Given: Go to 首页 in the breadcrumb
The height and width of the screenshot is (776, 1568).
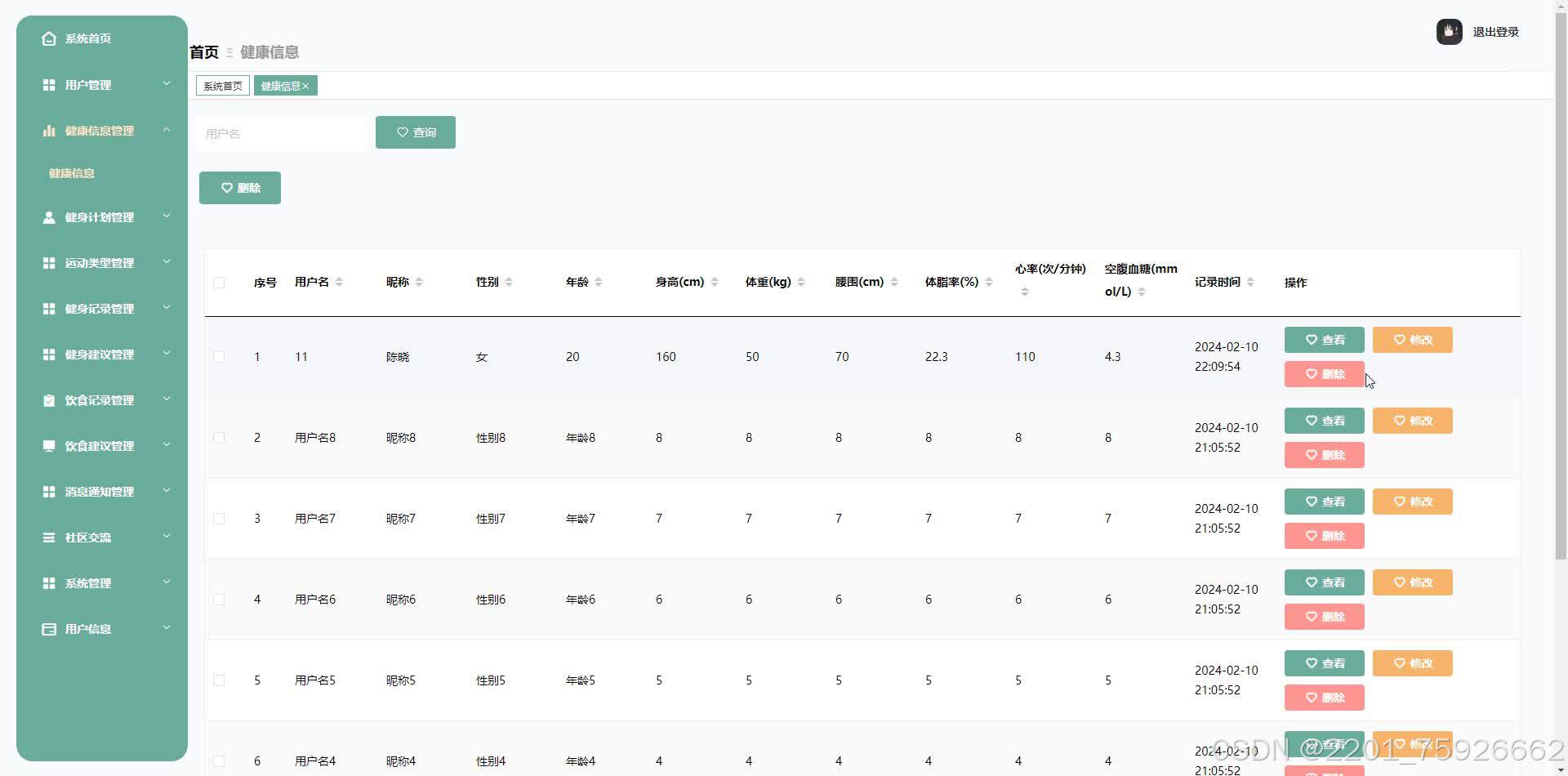Looking at the screenshot, I should (x=204, y=52).
